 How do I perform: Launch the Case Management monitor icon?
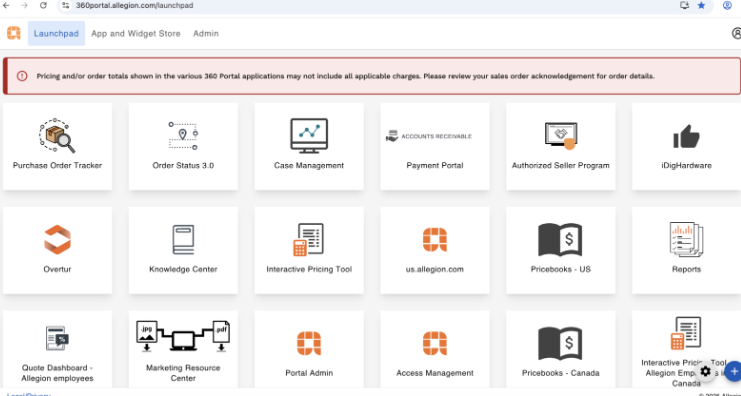(309, 136)
